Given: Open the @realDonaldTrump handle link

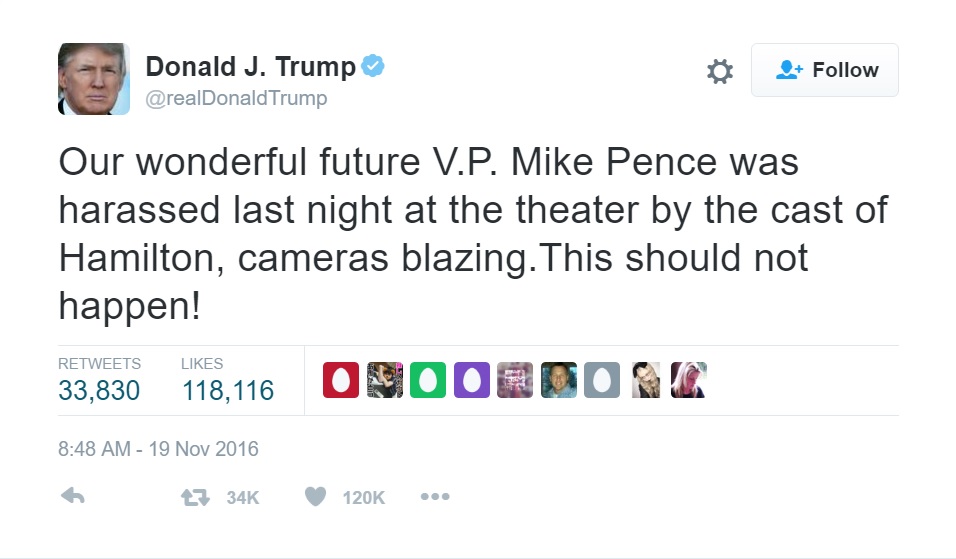Looking at the screenshot, I should click(x=236, y=98).
